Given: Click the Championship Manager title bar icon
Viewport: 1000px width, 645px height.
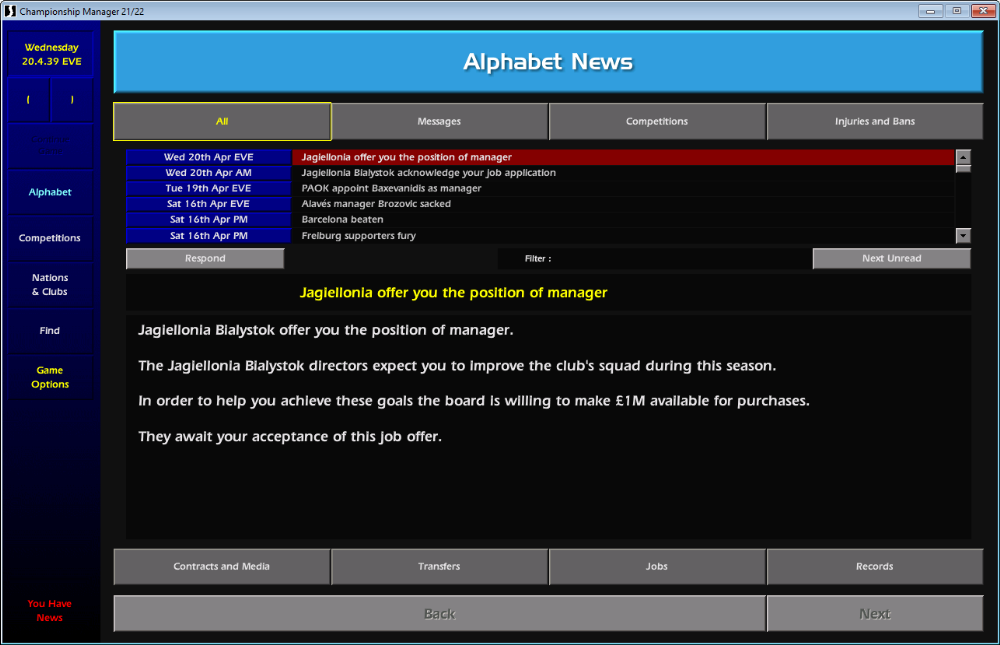Looking at the screenshot, I should 10,11.
